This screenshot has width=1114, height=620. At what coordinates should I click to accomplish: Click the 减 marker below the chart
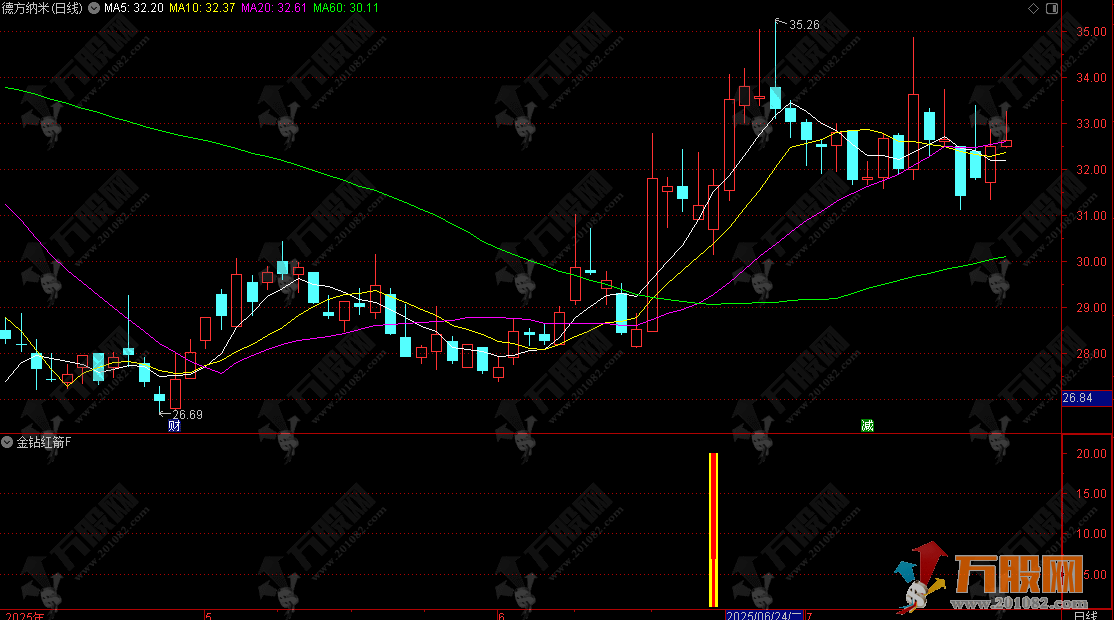(867, 425)
